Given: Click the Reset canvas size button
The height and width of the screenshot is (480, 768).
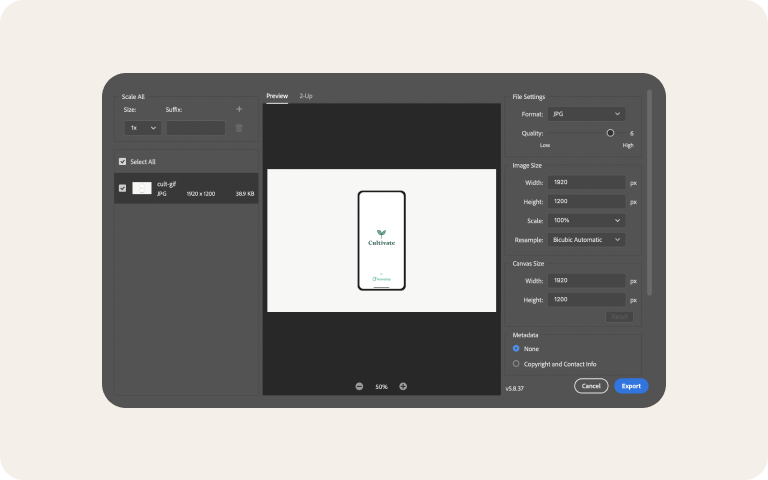Looking at the screenshot, I should 620,317.
